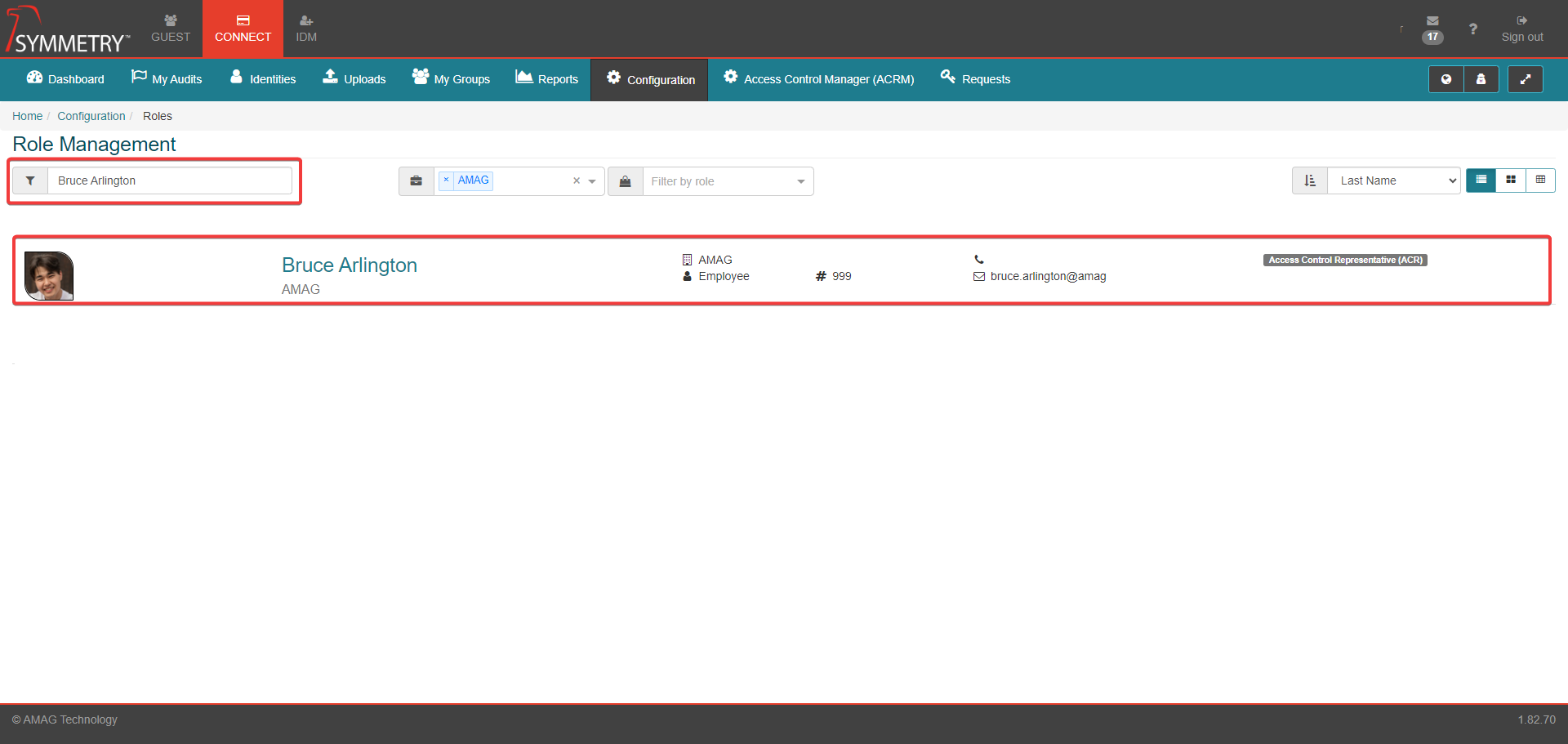This screenshot has height=744, width=1568.
Task: Toggle the sort order icon
Action: click(1310, 180)
